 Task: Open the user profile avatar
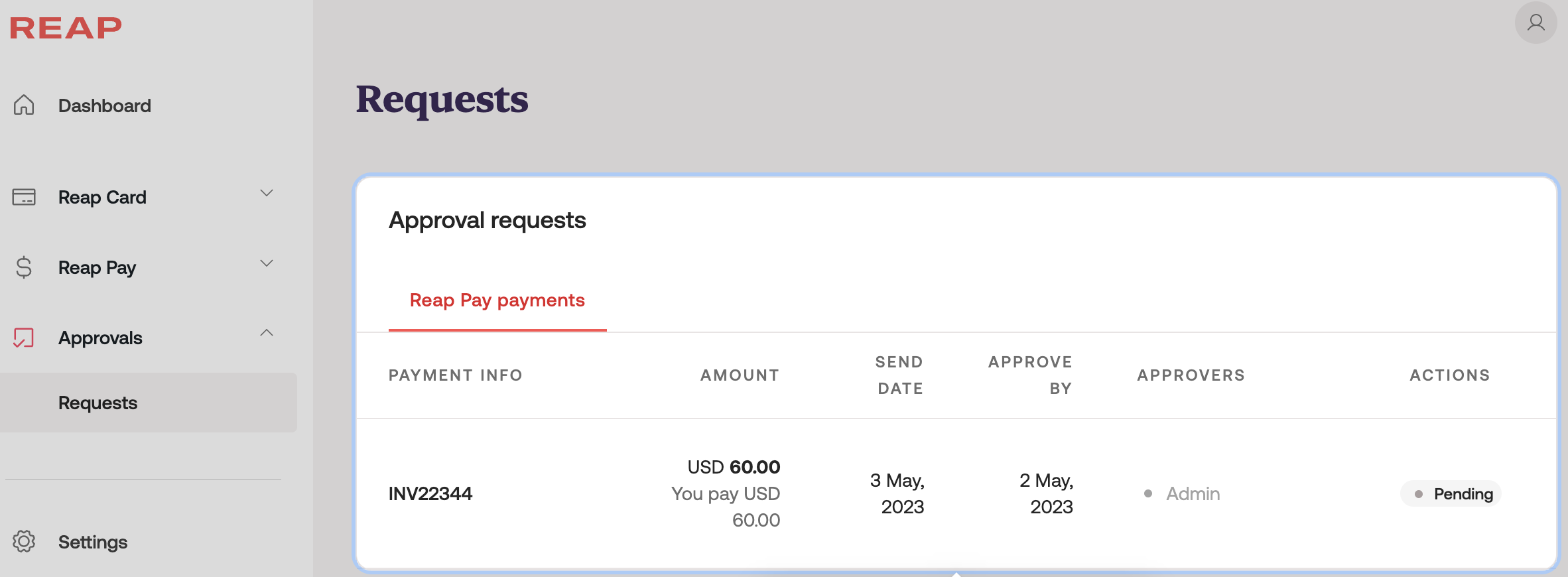1535,23
